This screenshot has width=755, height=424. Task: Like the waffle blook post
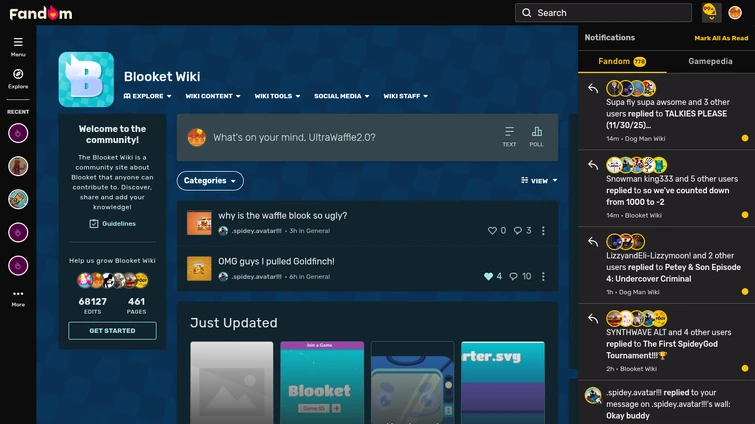click(x=492, y=231)
